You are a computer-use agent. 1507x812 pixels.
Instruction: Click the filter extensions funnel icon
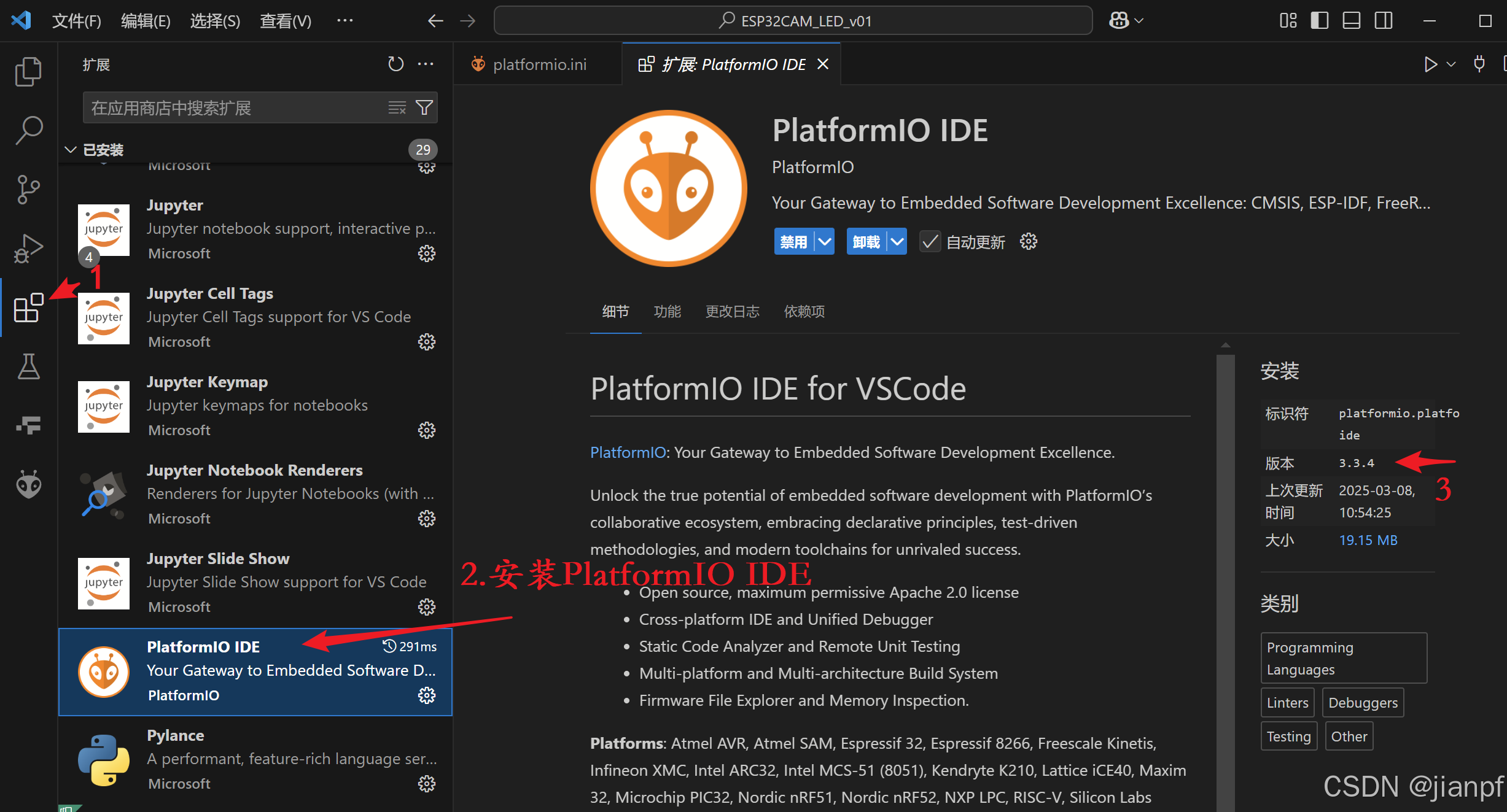pos(424,108)
